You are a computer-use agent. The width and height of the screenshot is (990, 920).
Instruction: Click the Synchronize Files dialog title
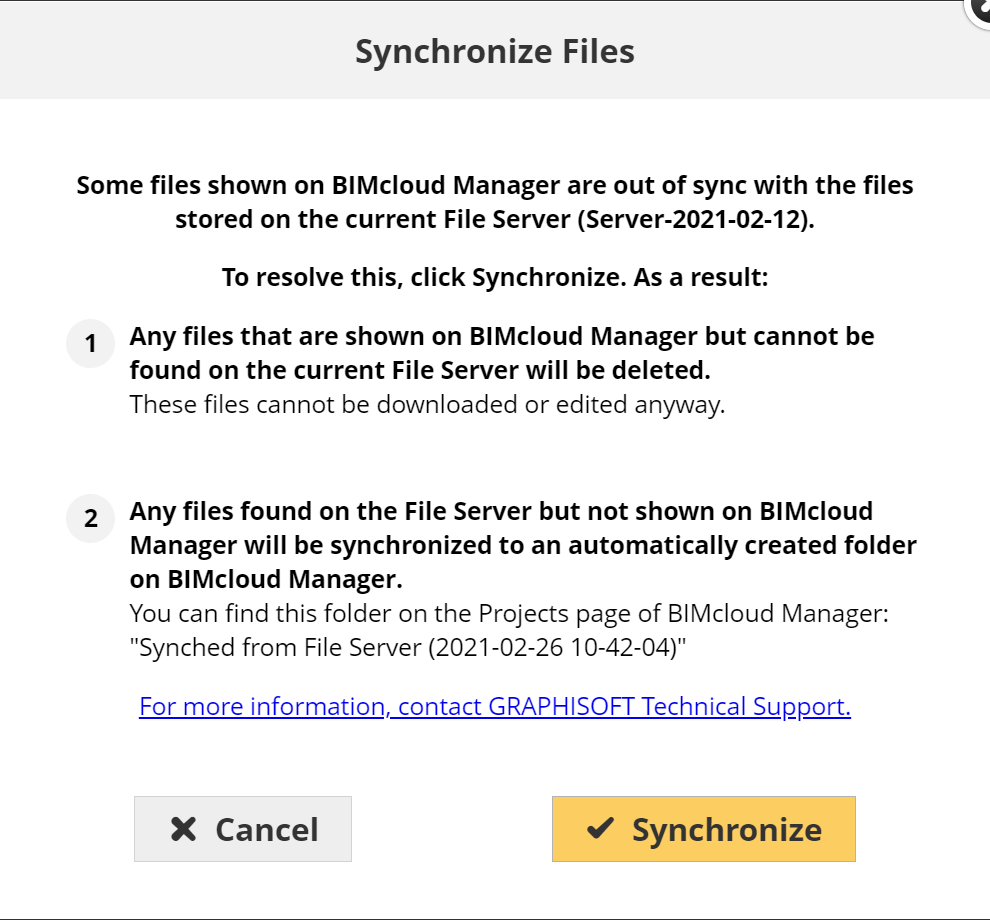(494, 51)
